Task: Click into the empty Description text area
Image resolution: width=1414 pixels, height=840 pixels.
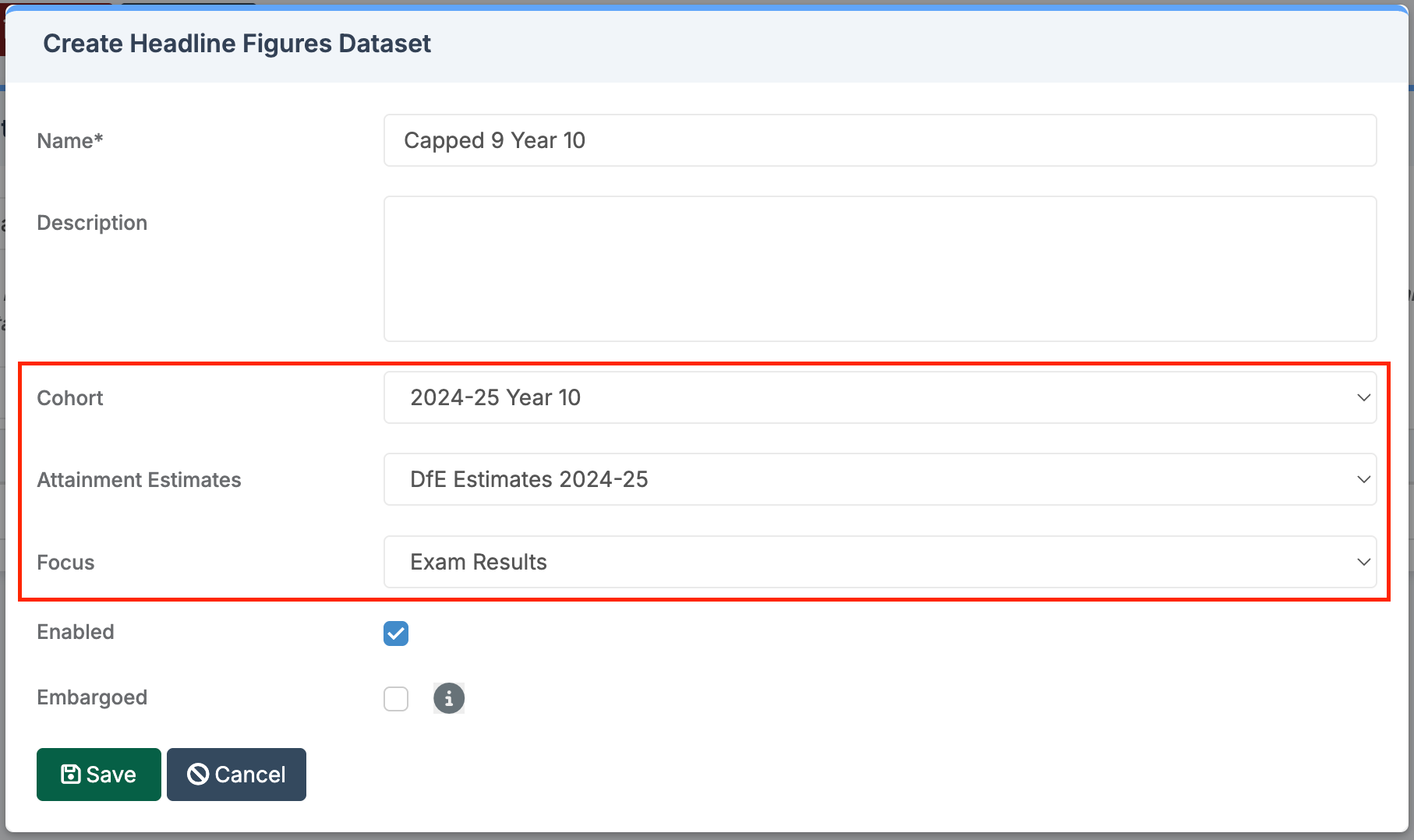Action: pyautogui.click(x=879, y=268)
